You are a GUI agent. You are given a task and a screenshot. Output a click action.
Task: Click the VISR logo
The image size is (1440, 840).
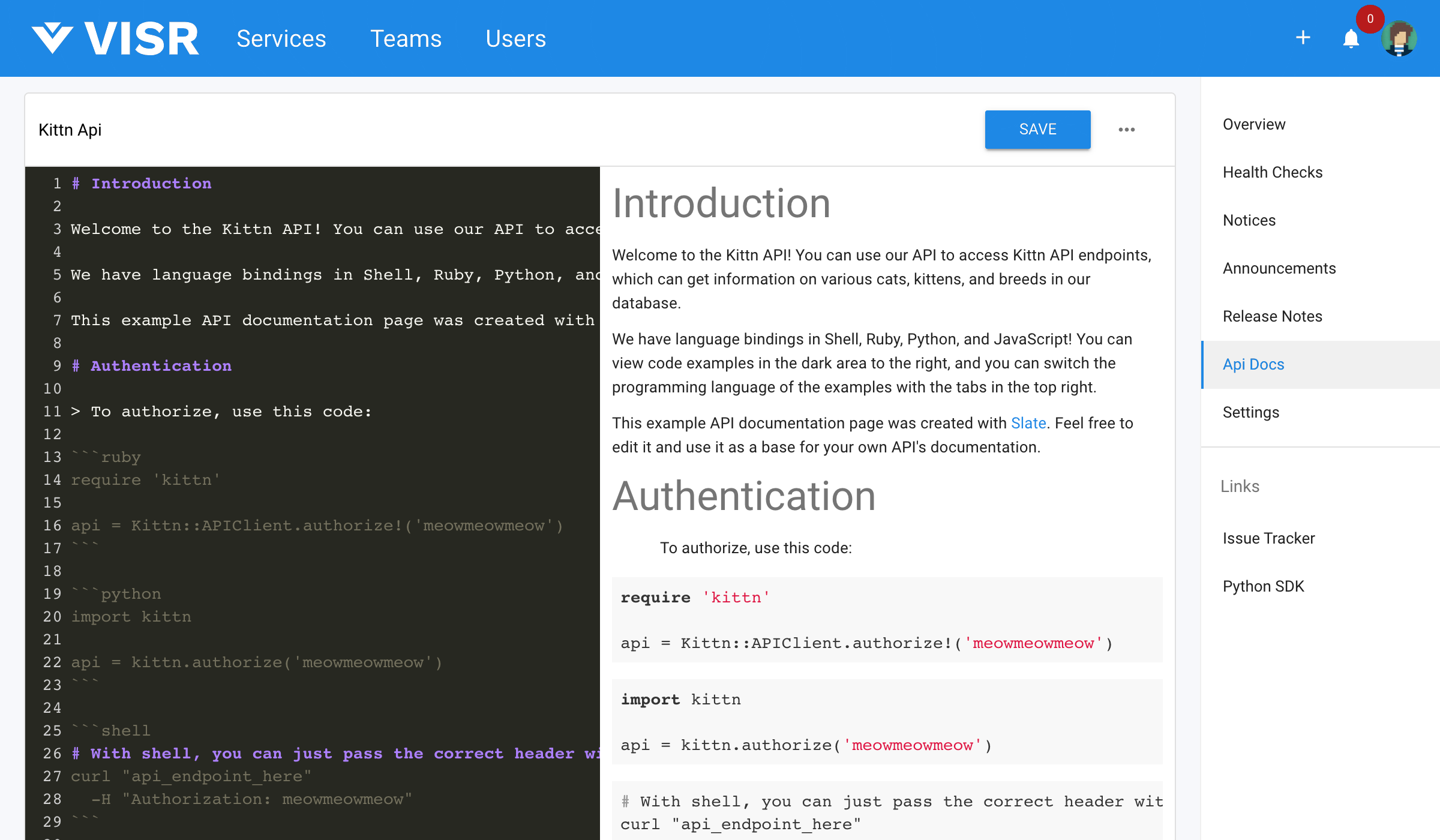[x=115, y=38]
